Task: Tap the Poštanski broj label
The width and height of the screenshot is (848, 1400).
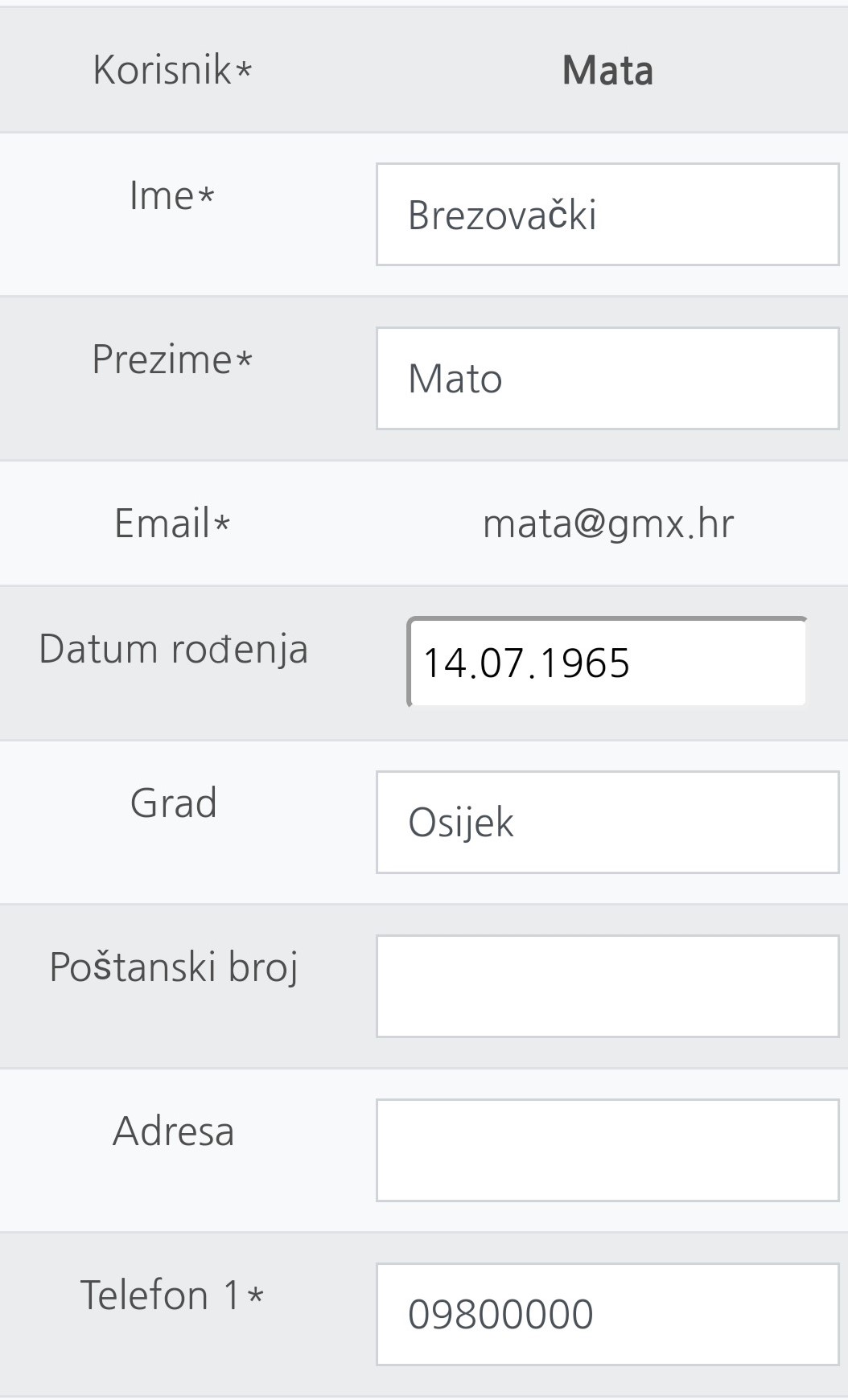Action: [174, 967]
